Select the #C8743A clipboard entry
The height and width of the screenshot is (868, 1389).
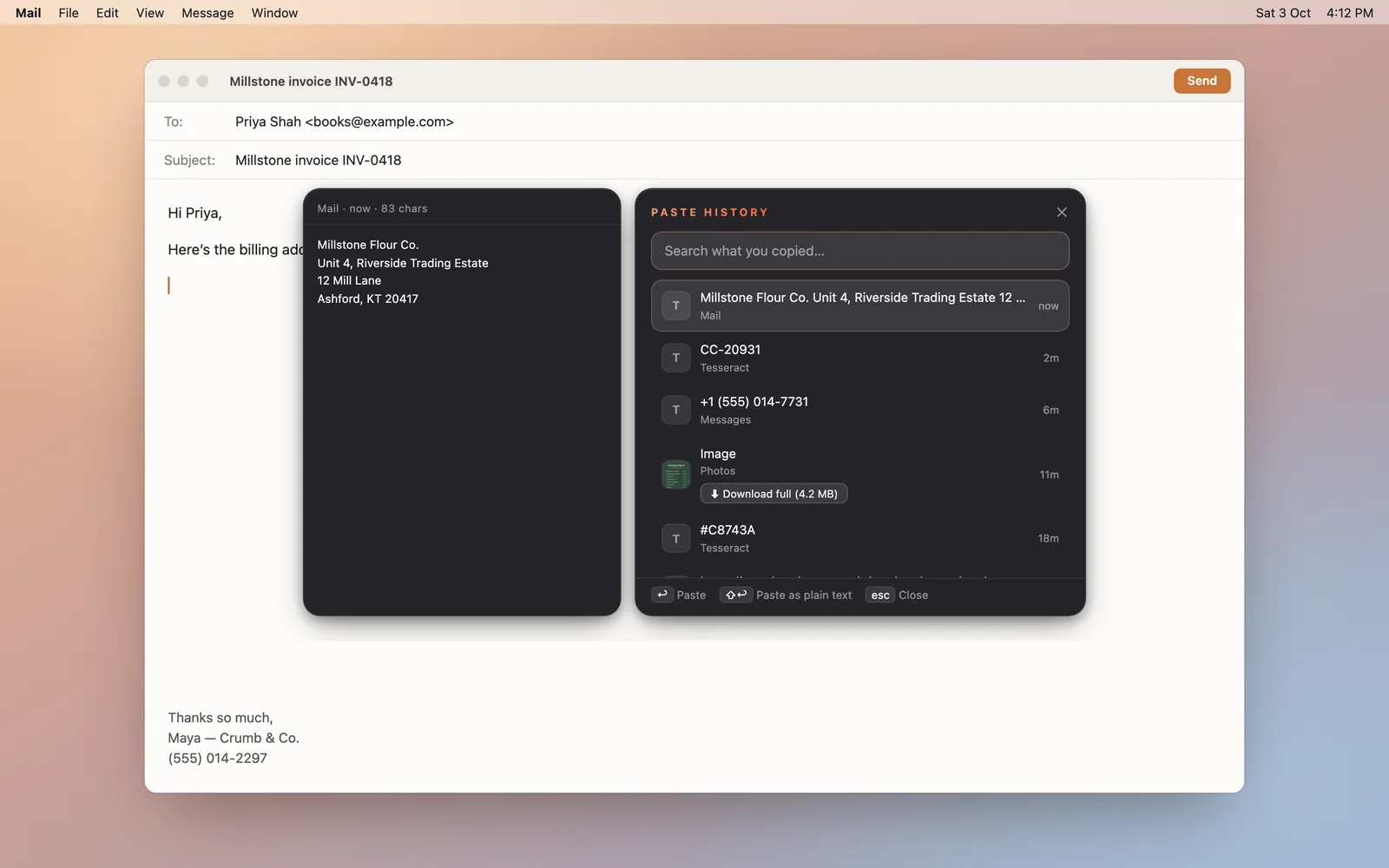[859, 538]
